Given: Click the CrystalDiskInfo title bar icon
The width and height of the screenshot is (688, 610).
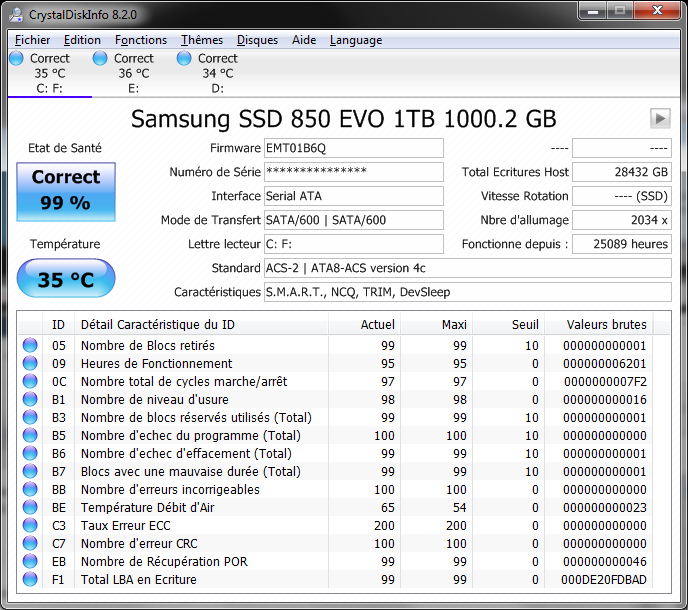Looking at the screenshot, I should (16, 15).
